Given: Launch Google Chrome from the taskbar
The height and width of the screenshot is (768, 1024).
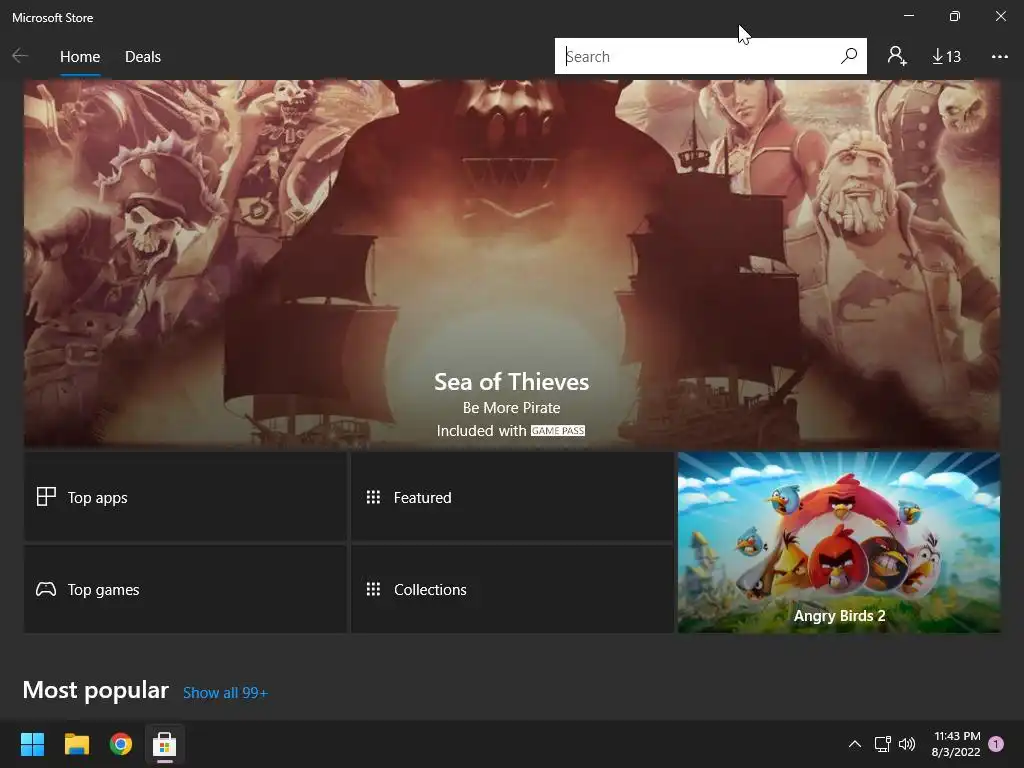Looking at the screenshot, I should (x=121, y=744).
